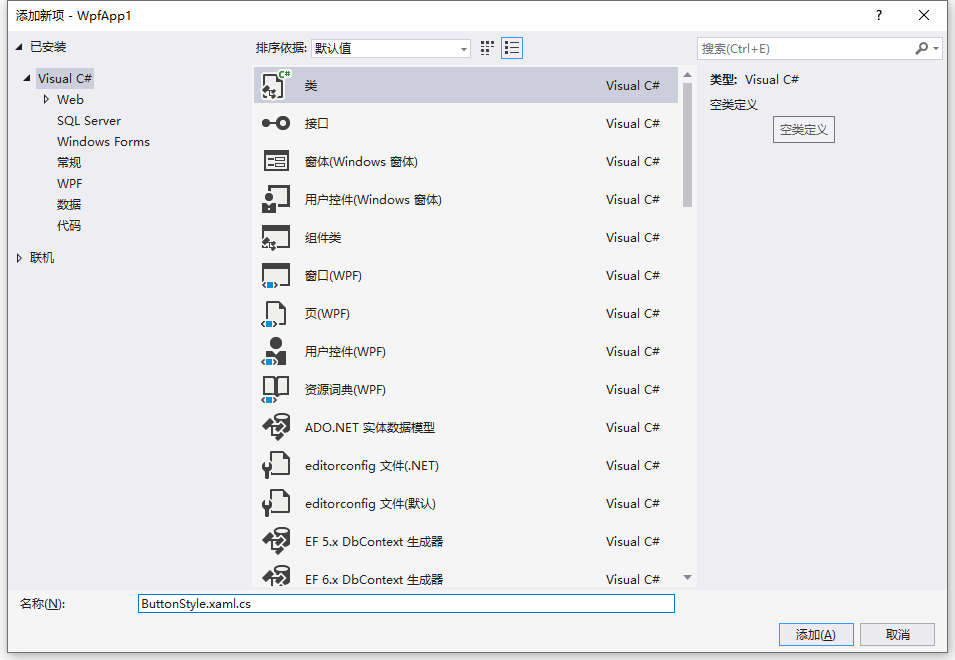Click the help question mark button
This screenshot has height=660, width=955.
tap(879, 15)
